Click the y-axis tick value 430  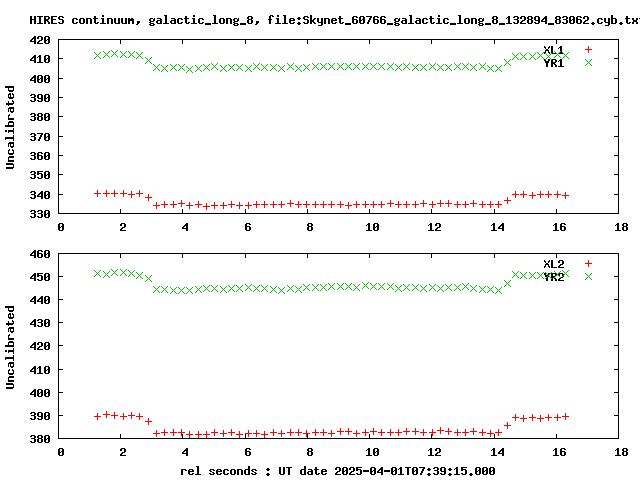click(40, 323)
